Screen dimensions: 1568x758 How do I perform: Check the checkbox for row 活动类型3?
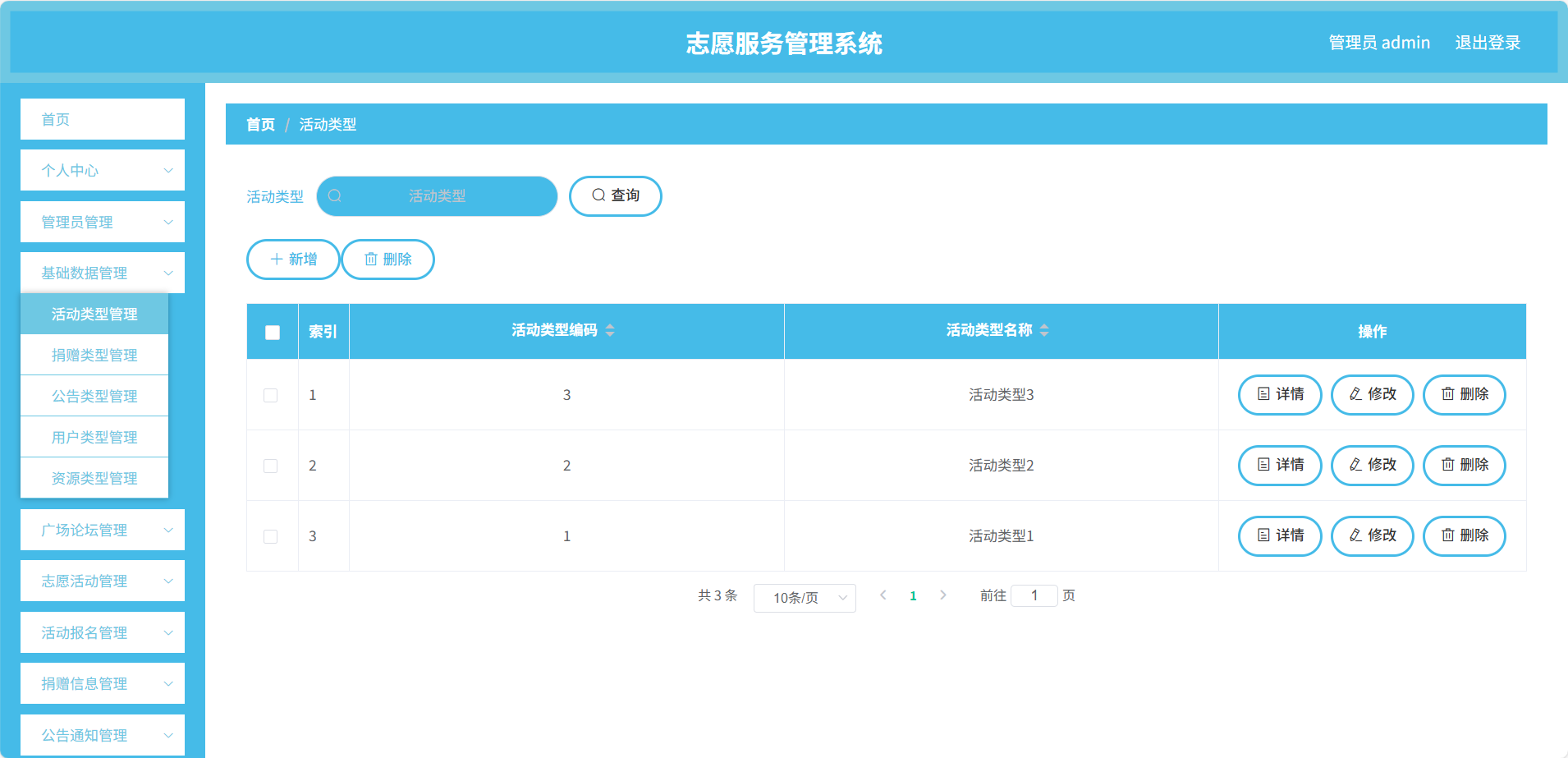(271, 395)
